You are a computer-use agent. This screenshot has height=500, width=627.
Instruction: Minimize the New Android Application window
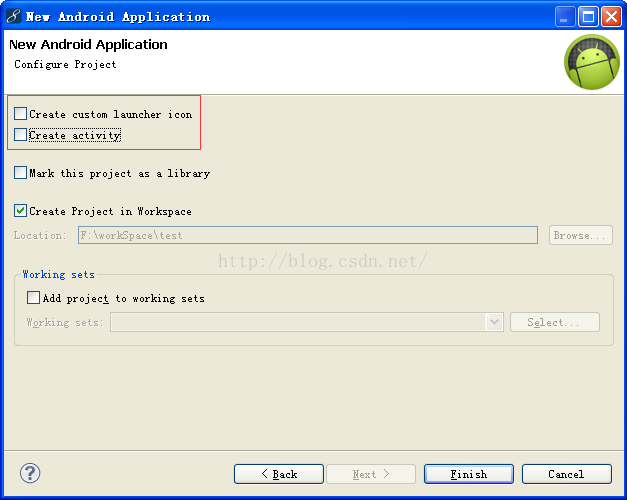565,17
